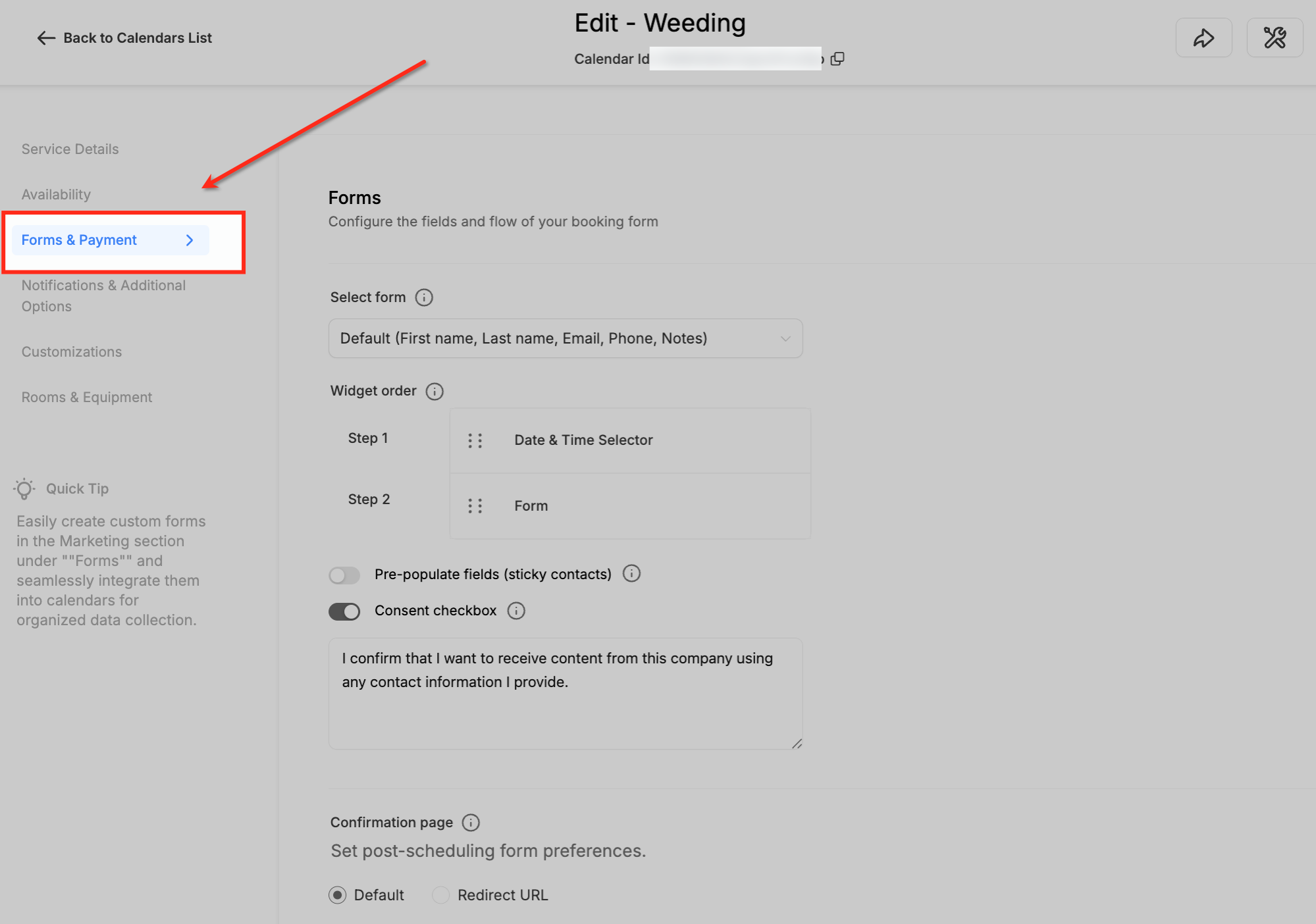Image resolution: width=1316 pixels, height=924 pixels.
Task: Click into the consent text area
Action: pos(565,694)
